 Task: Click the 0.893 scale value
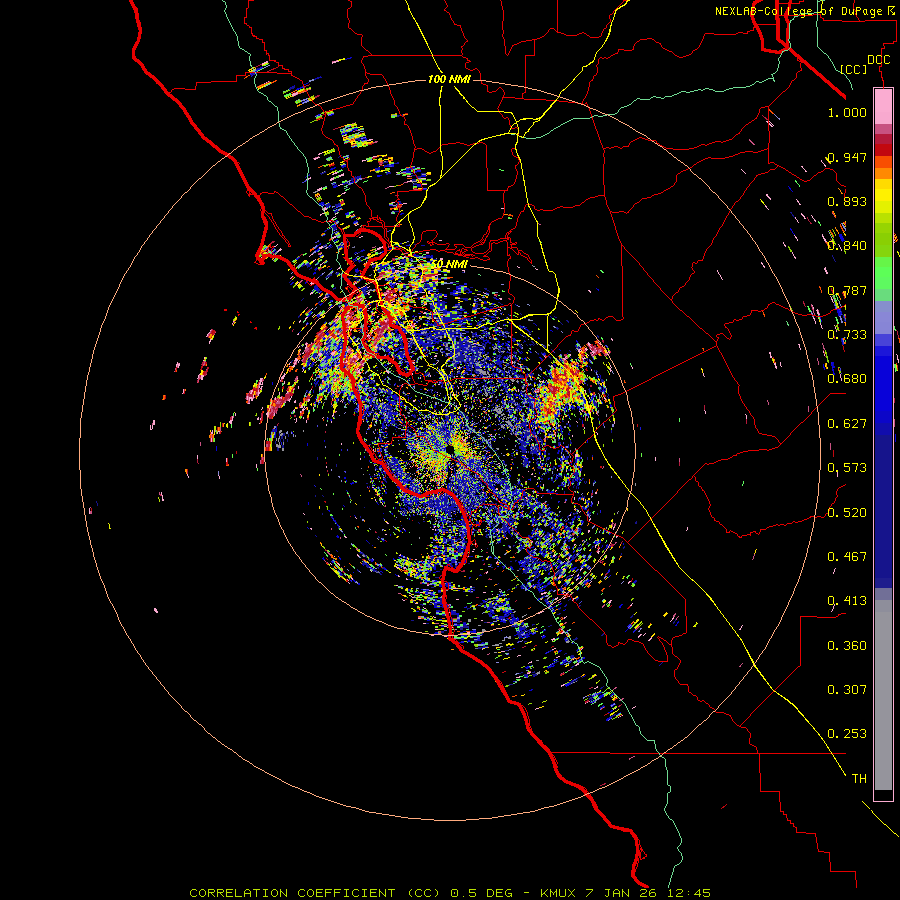(847, 201)
